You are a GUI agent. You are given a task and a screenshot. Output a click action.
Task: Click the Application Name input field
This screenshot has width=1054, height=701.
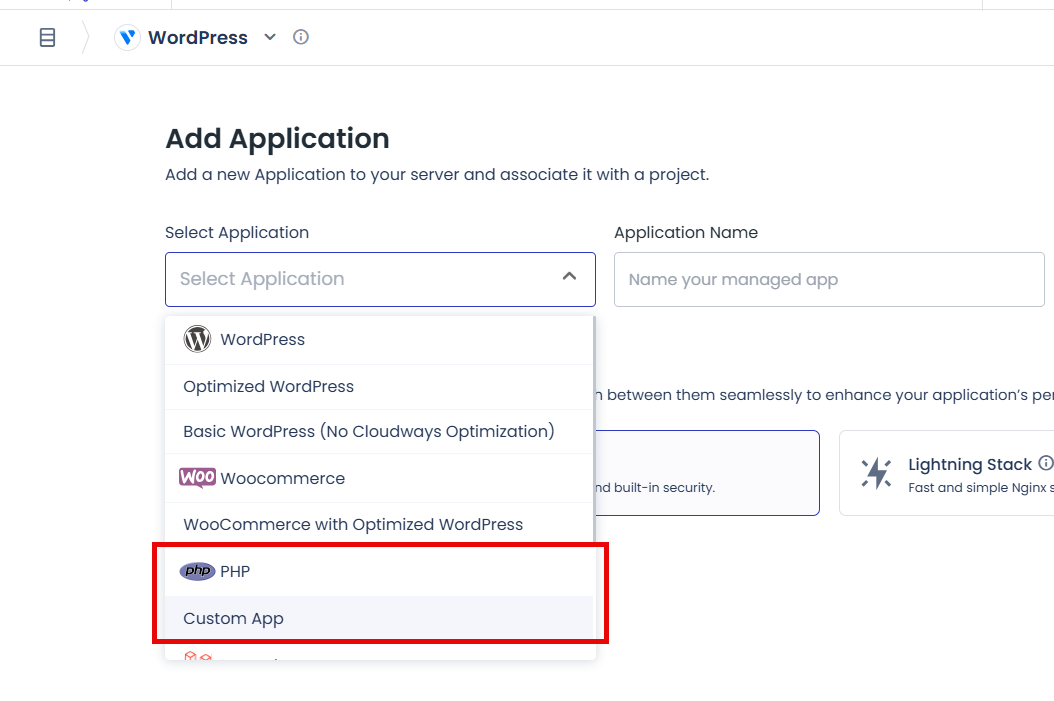(x=829, y=280)
